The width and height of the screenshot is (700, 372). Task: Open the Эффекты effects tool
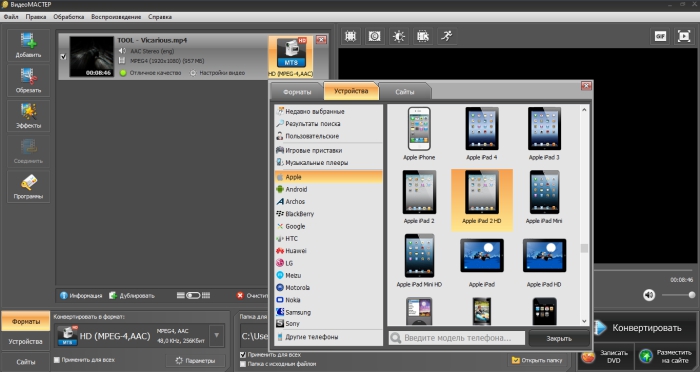coord(28,116)
